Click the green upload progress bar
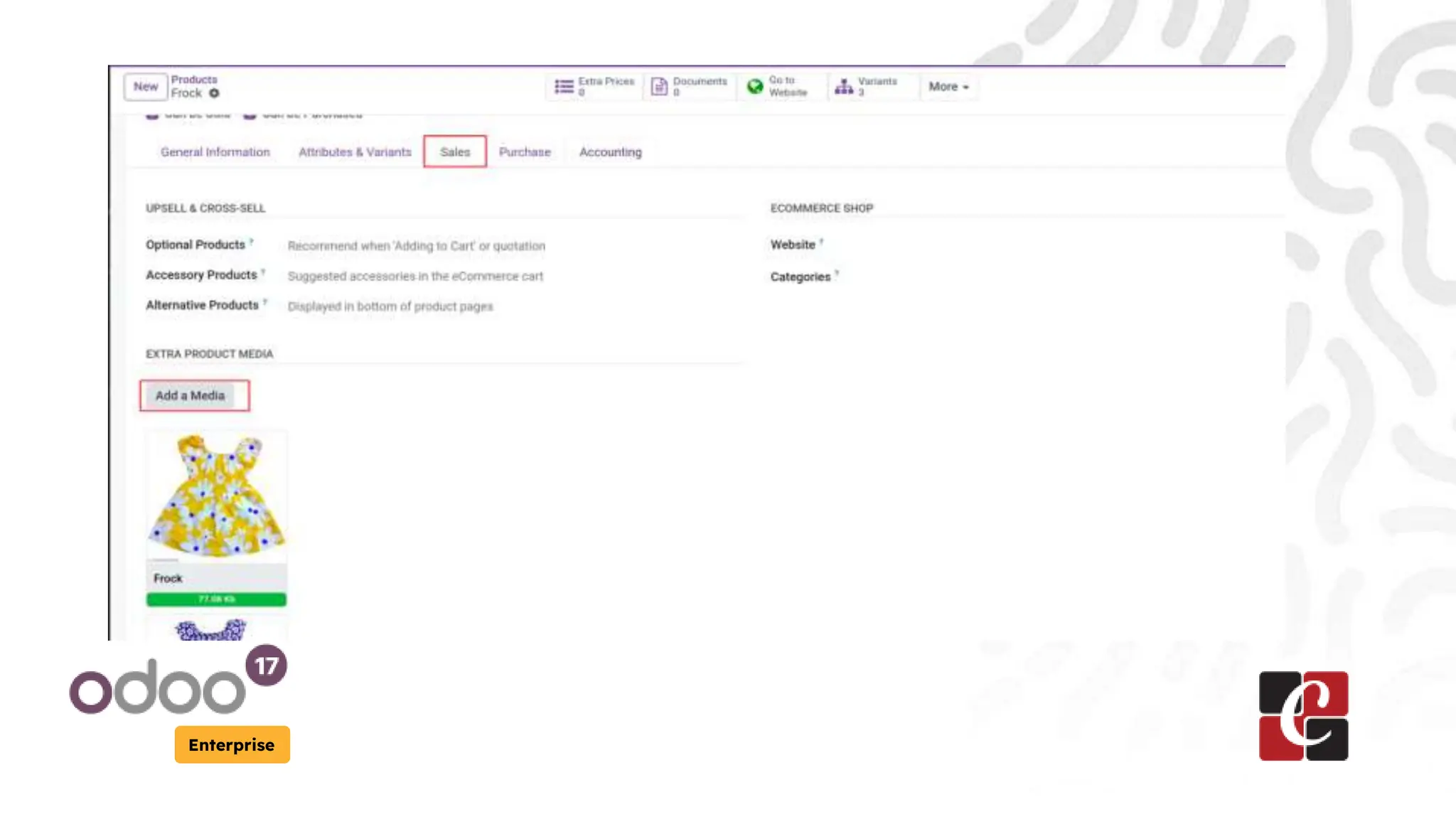Viewport: 1456px width, 819px height. click(x=216, y=599)
